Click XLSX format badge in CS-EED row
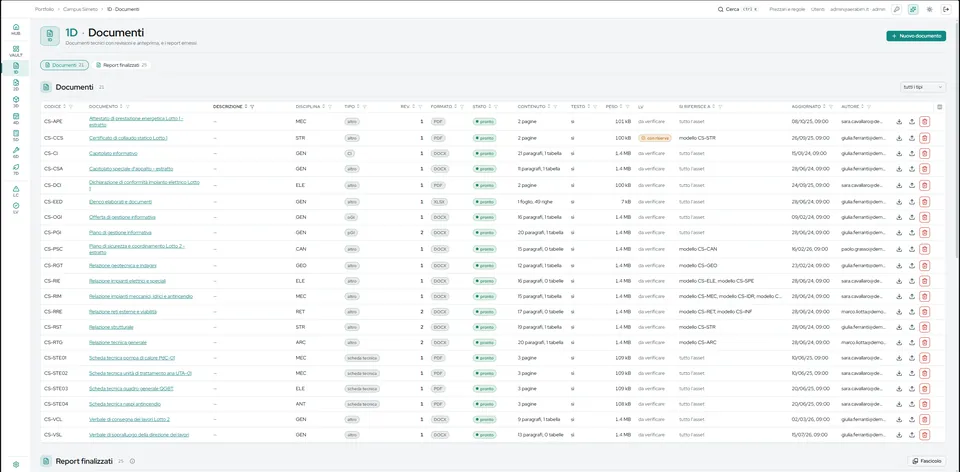 439,201
